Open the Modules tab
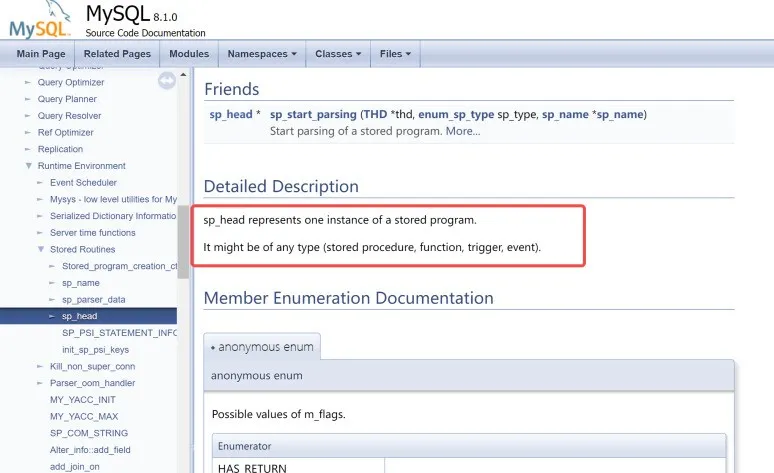 click(x=189, y=54)
